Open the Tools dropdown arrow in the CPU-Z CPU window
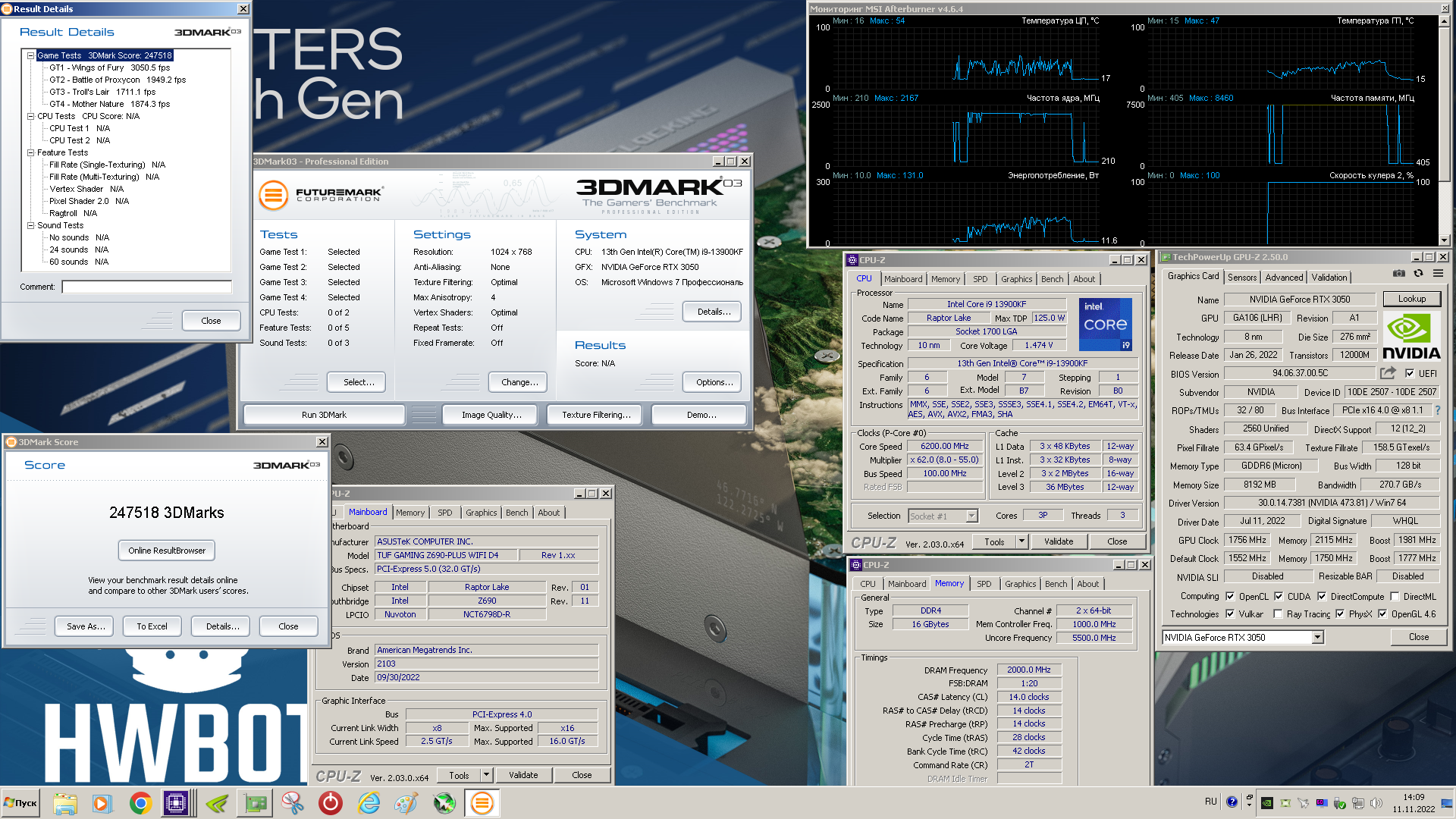Screen dimensions: 1456x819 pyautogui.click(x=1021, y=541)
